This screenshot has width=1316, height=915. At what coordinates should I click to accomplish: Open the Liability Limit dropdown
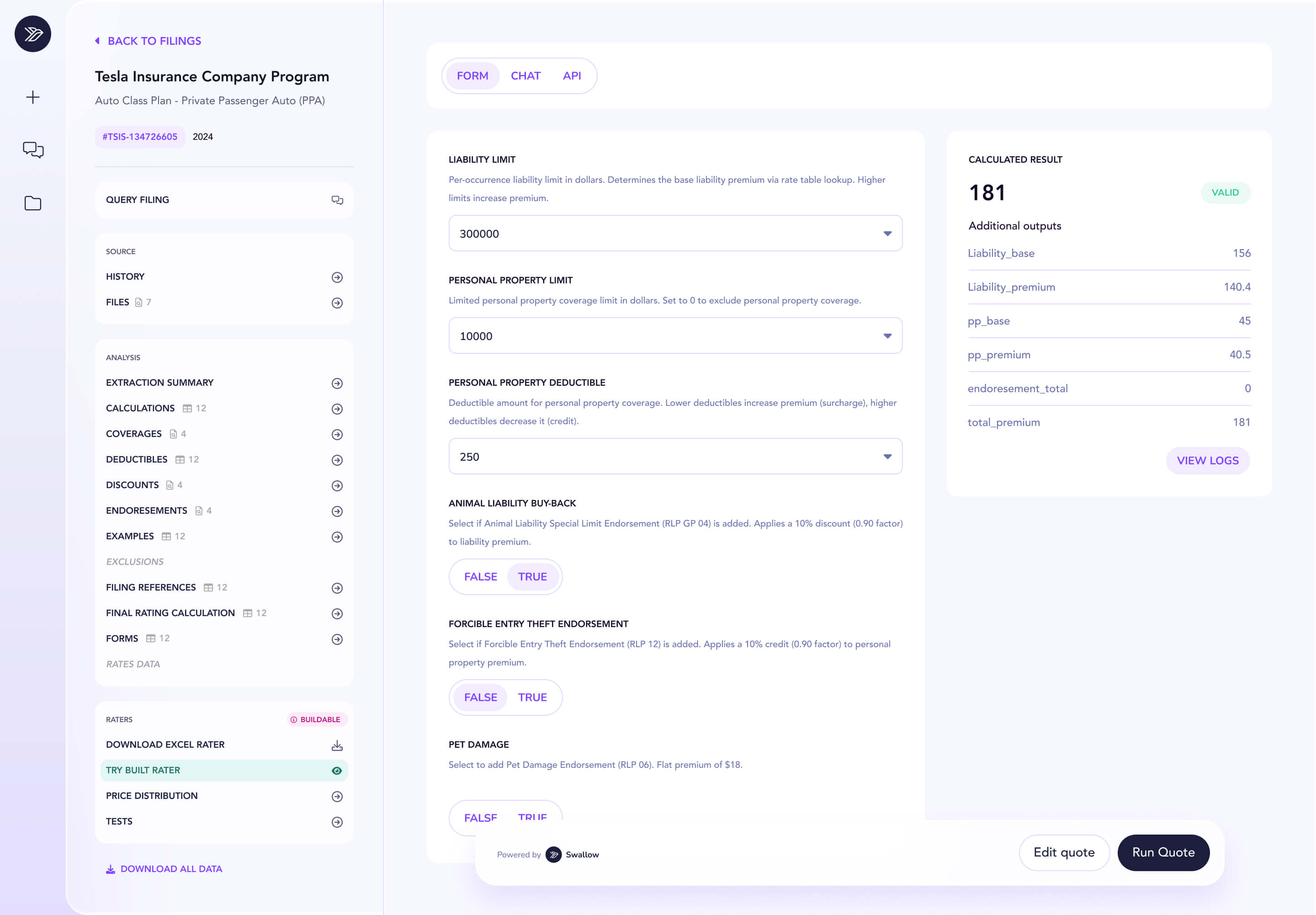(675, 234)
